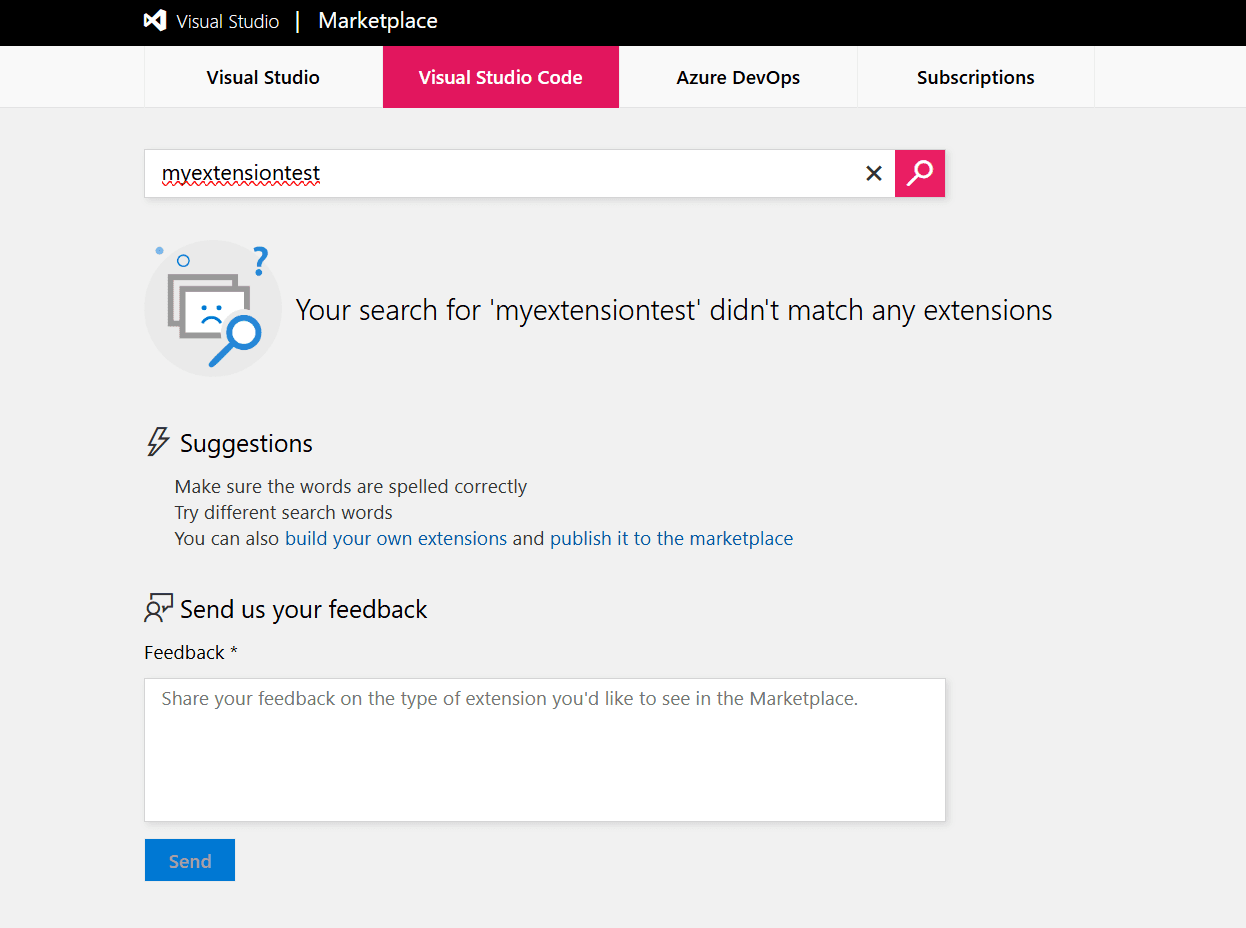Image resolution: width=1246 pixels, height=928 pixels.
Task: Select the Marketplace header text
Action: click(x=377, y=21)
